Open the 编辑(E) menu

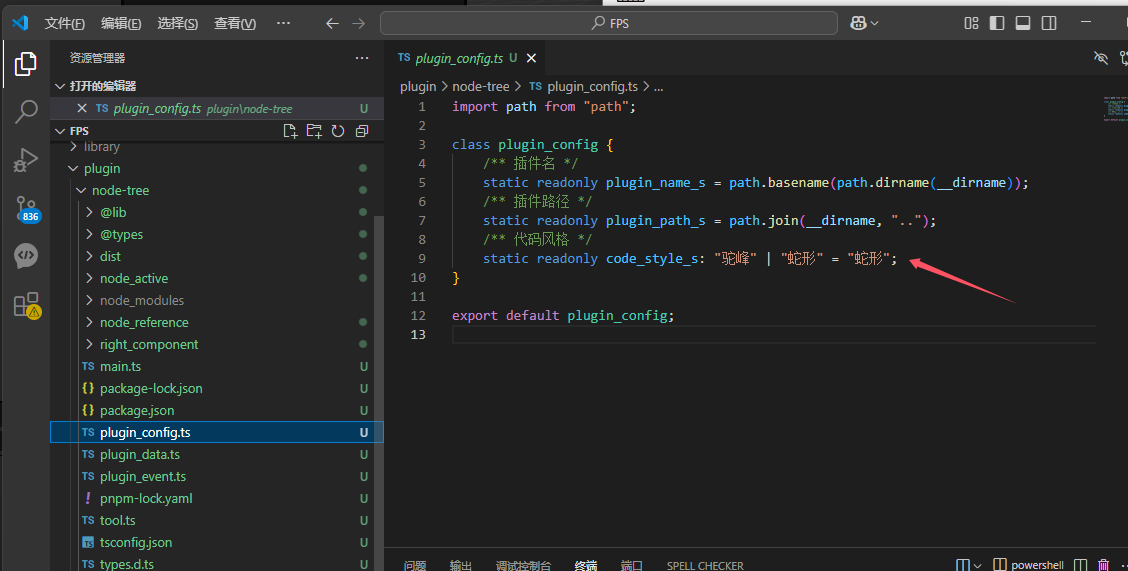click(121, 23)
